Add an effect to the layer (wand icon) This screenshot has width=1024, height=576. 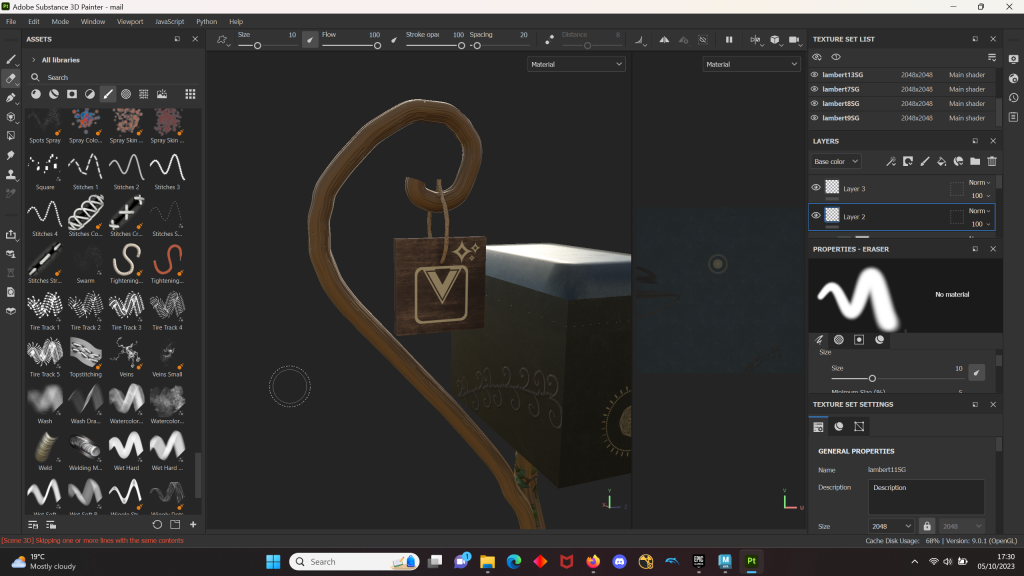pyautogui.click(x=891, y=161)
